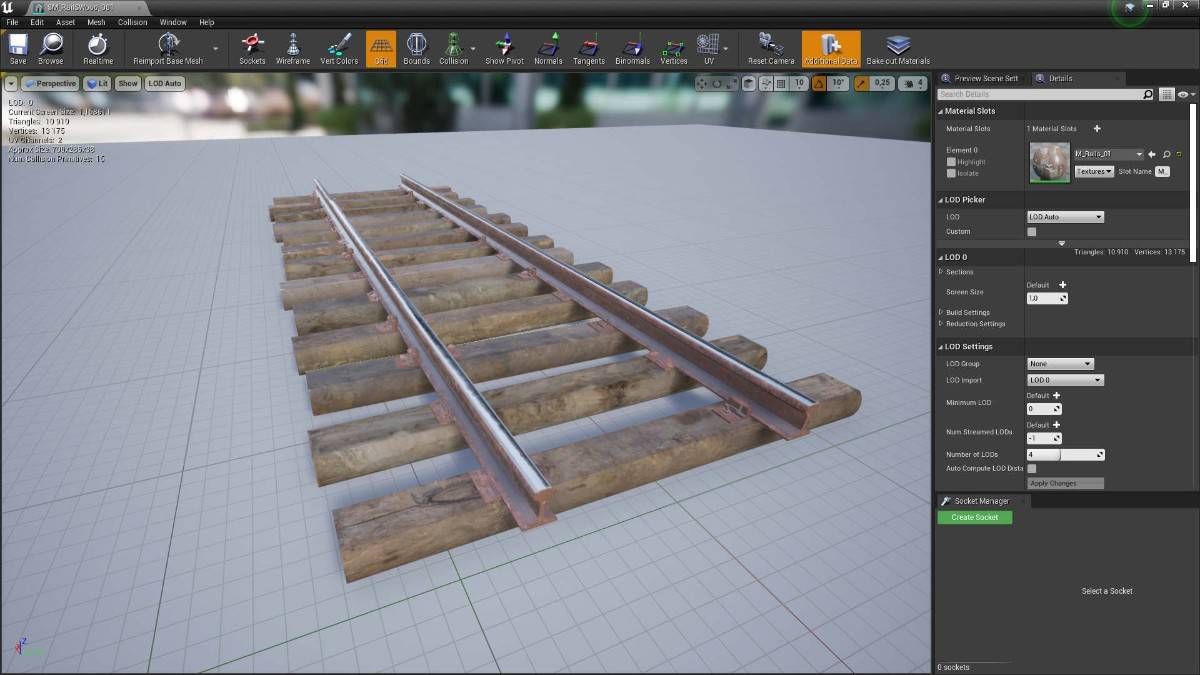
Task: Check Auto Compute LOD Distances
Action: [1032, 468]
